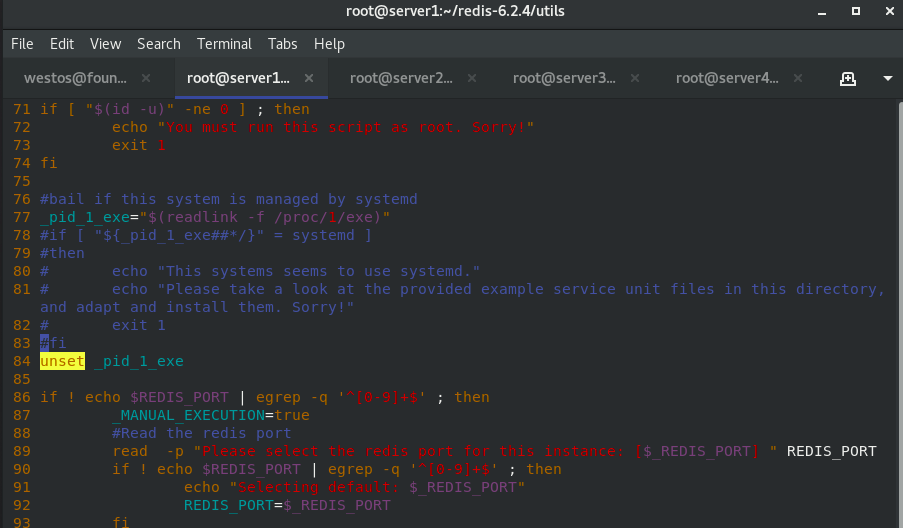
Task: Open the Tabs menu
Action: click(282, 44)
